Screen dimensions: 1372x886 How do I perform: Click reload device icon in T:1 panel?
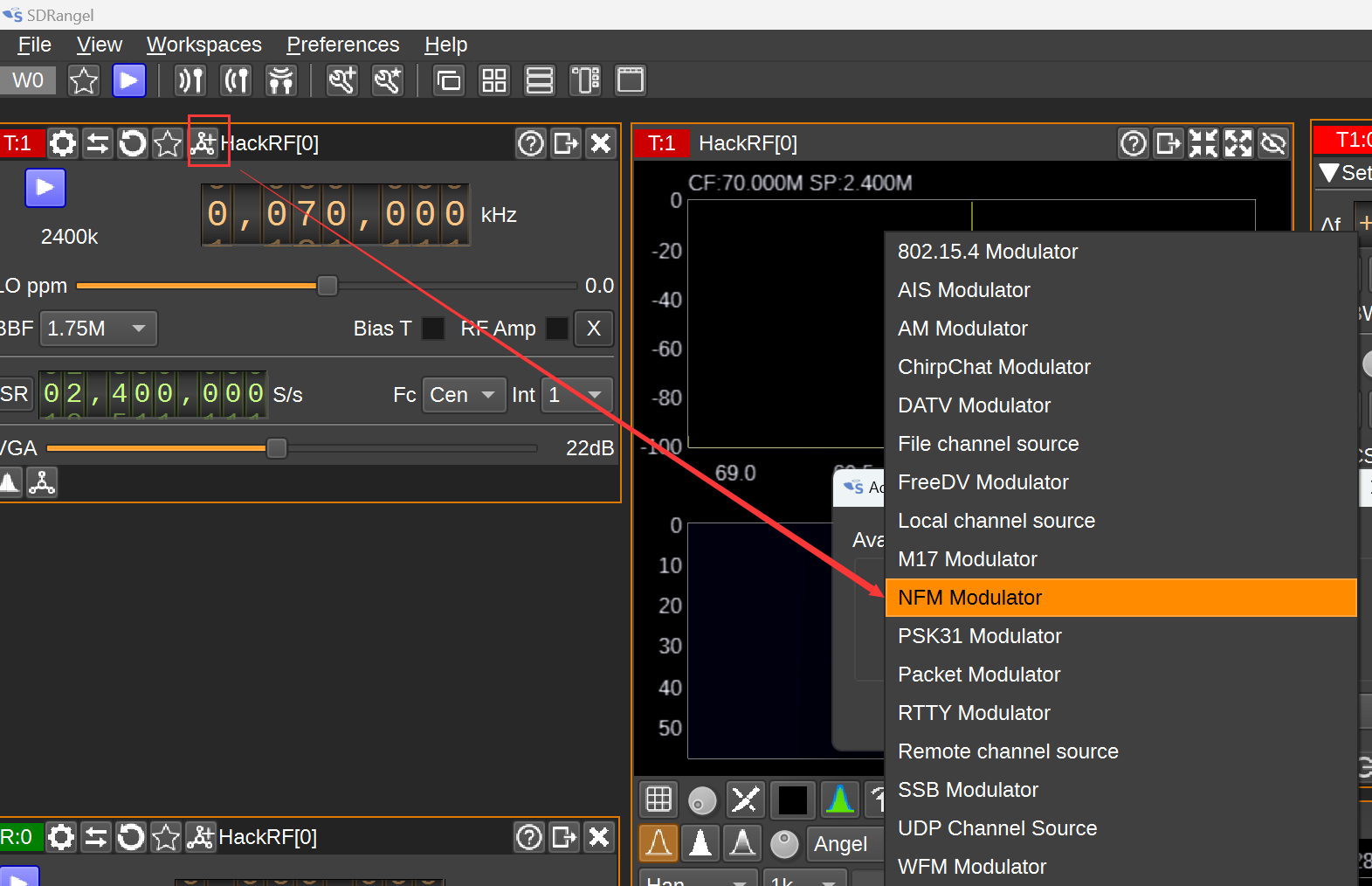point(133,143)
